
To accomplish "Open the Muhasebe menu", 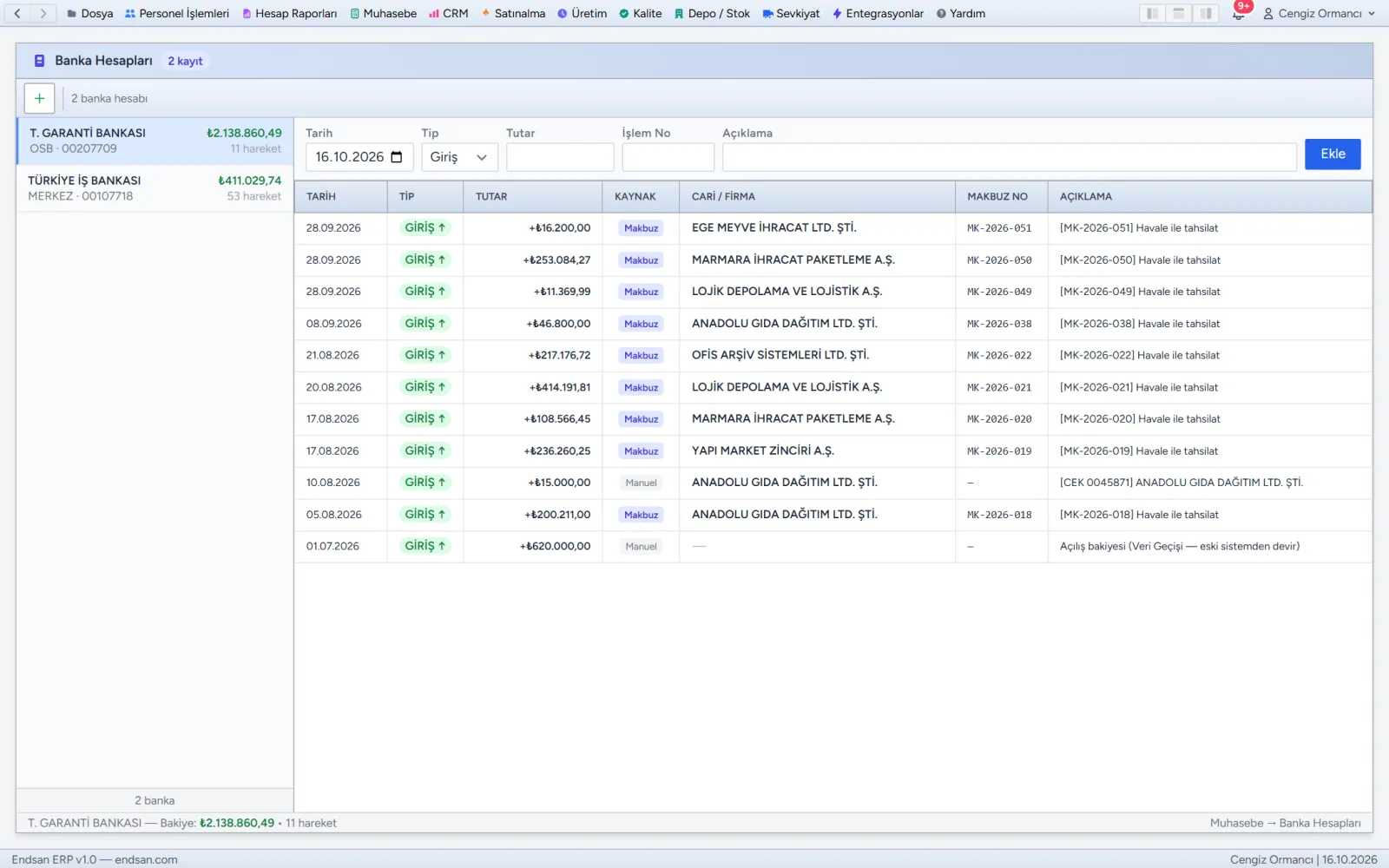I will [383, 14].
